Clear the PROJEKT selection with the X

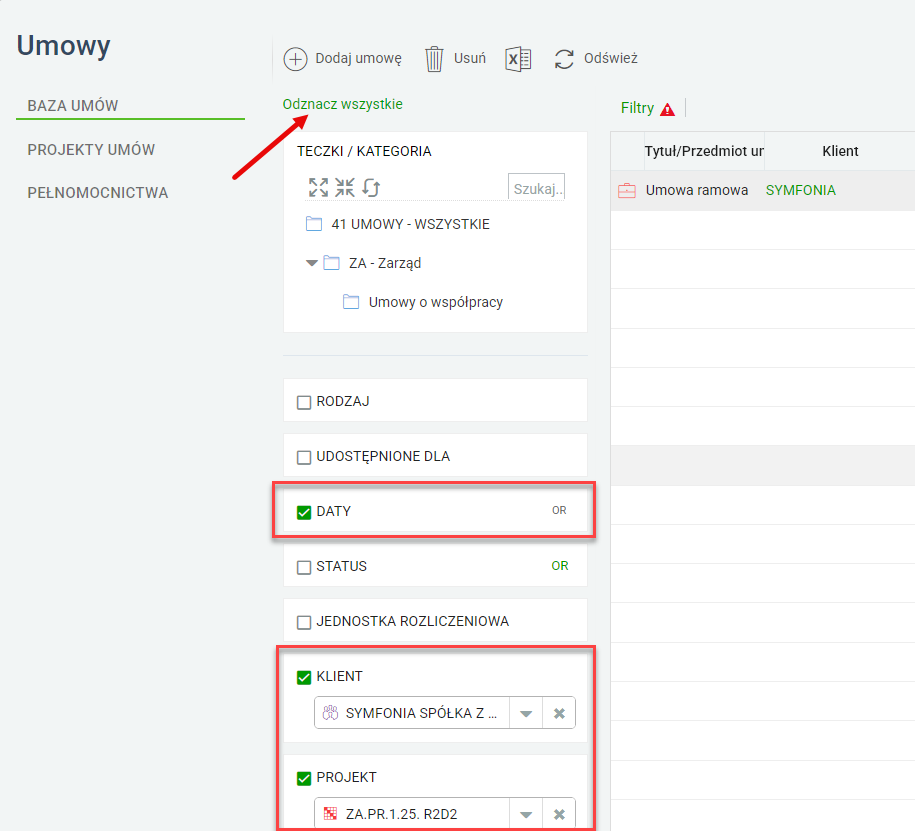559,814
